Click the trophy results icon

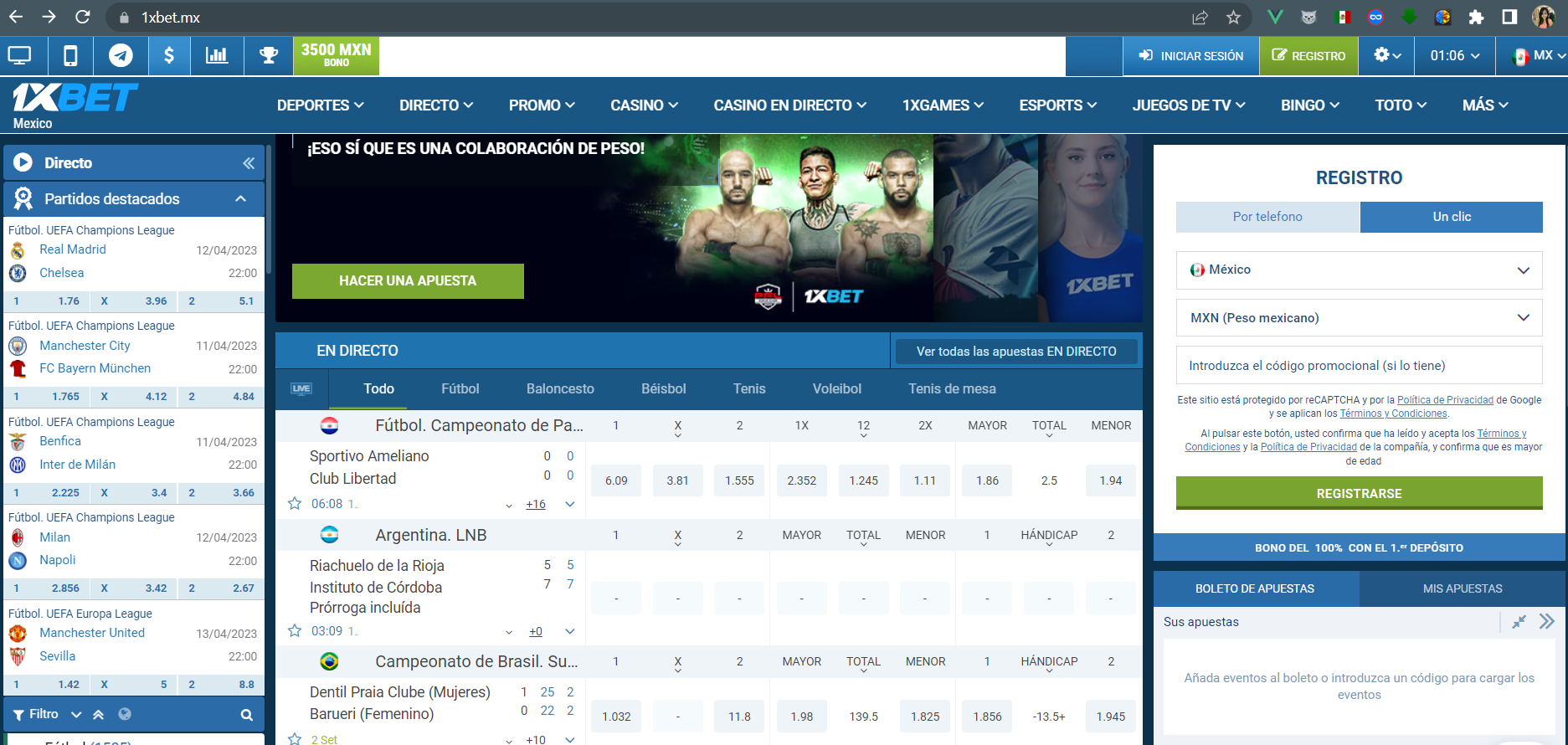269,56
